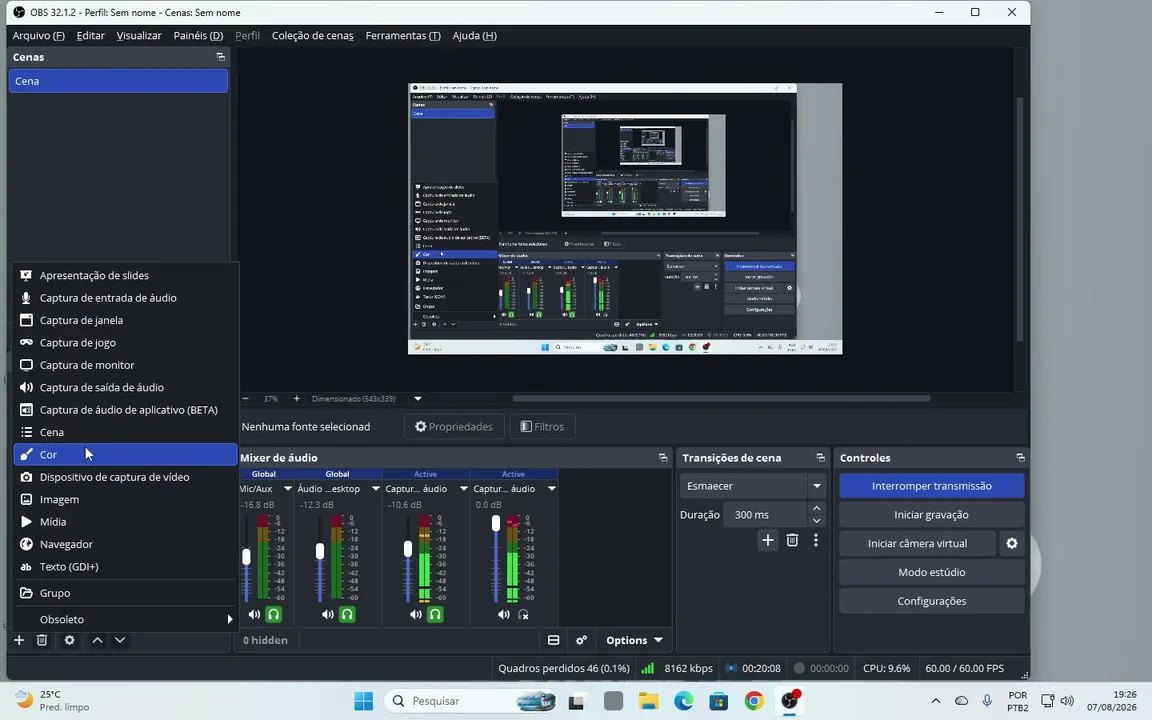
Task: Open the Arquivo menu
Action: pyautogui.click(x=38, y=35)
